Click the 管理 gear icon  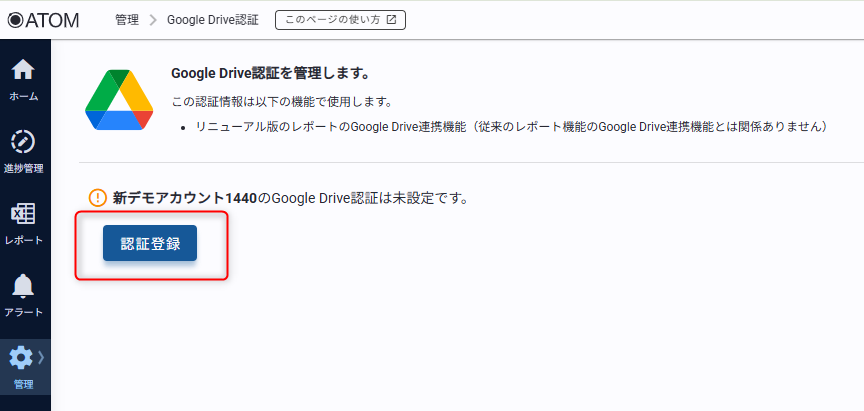[21, 358]
